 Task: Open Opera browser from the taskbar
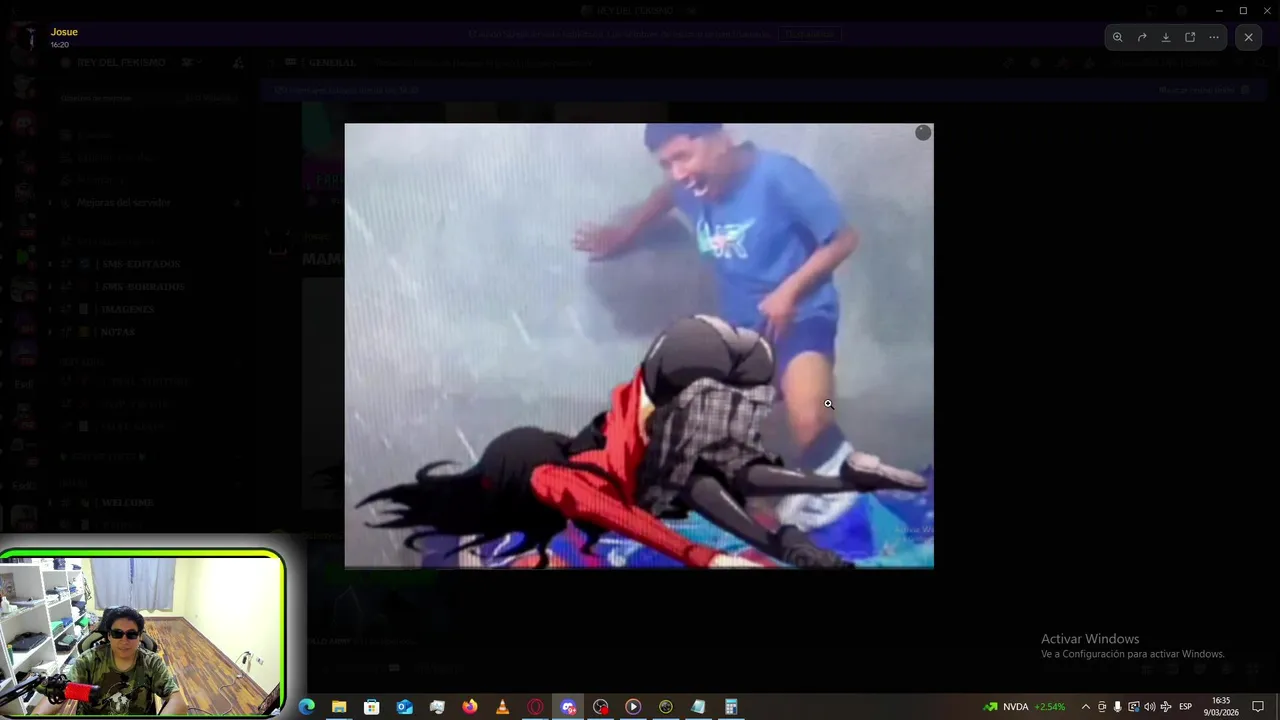535,707
